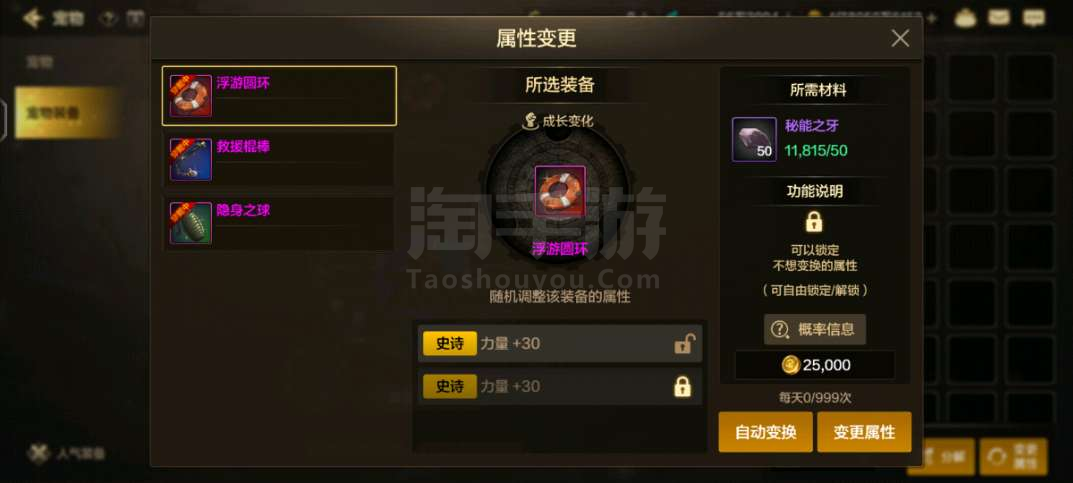Viewport: 1073px width, 483px height.
Task: Click the chat bubble icon at top right
Action: 1033,18
